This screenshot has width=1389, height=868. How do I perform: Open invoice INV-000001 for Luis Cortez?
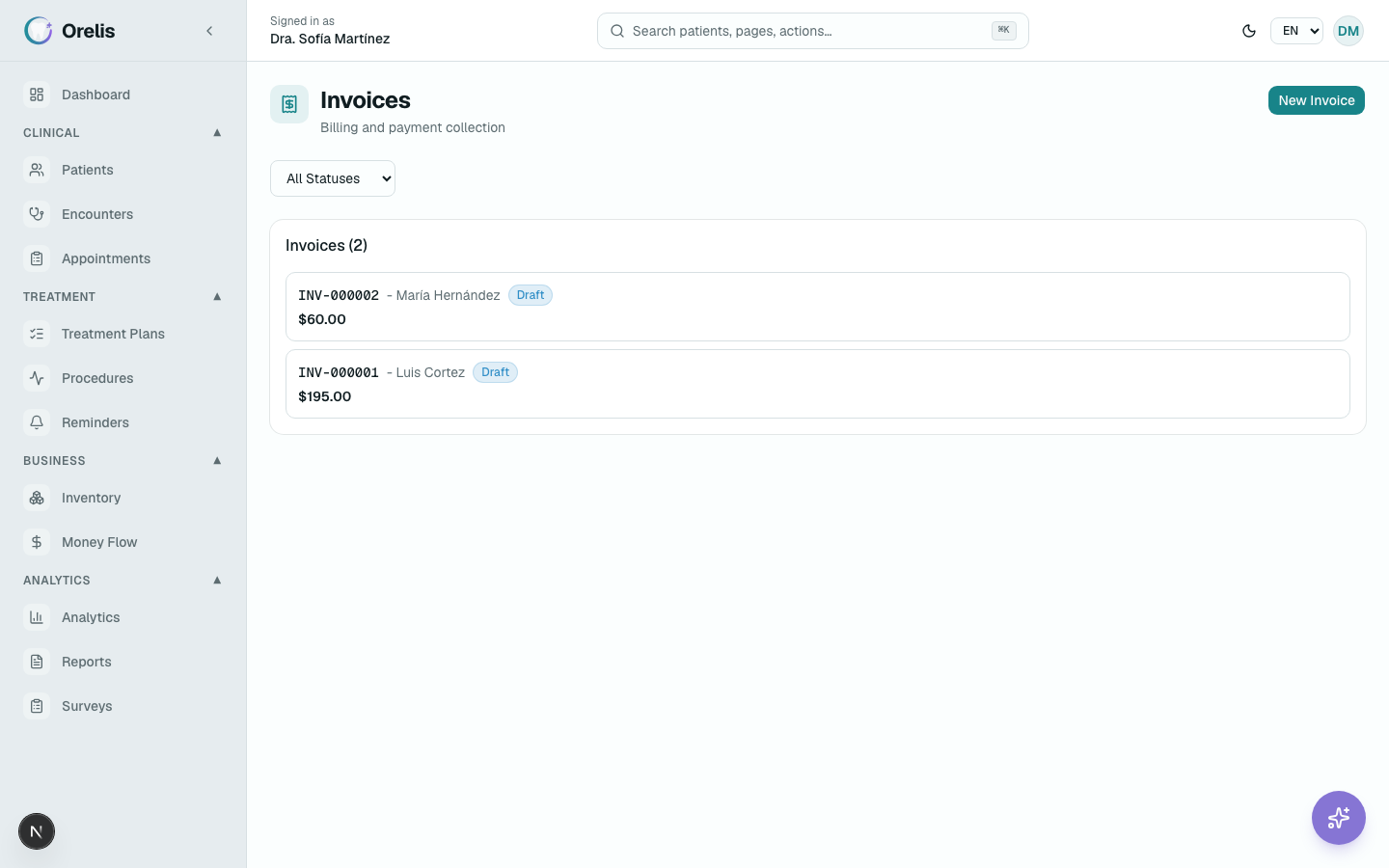click(x=818, y=384)
